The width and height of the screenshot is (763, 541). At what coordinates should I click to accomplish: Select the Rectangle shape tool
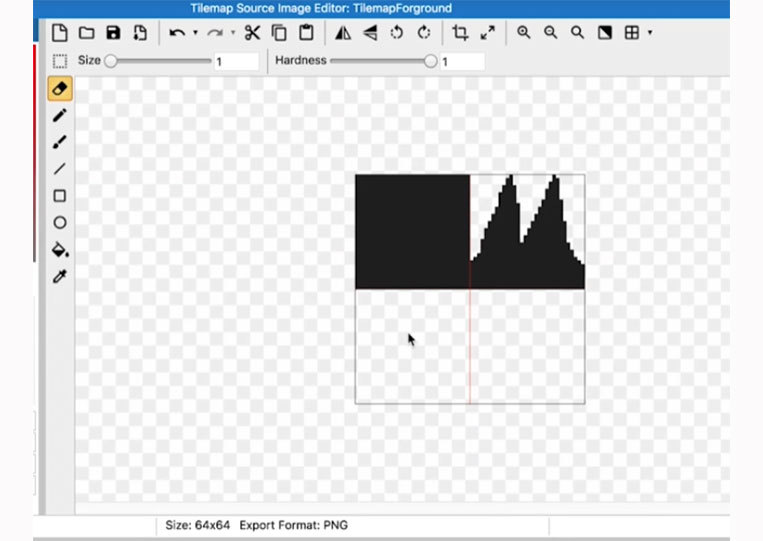(x=60, y=196)
